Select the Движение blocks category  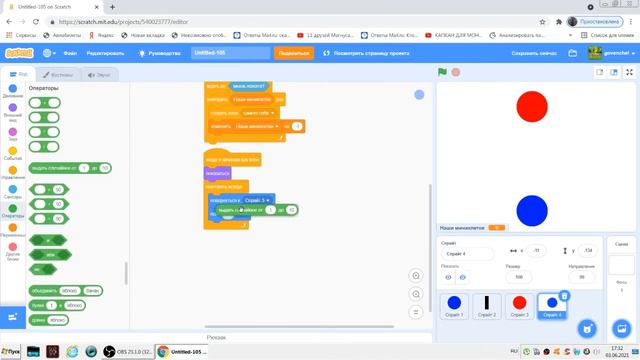coord(13,91)
